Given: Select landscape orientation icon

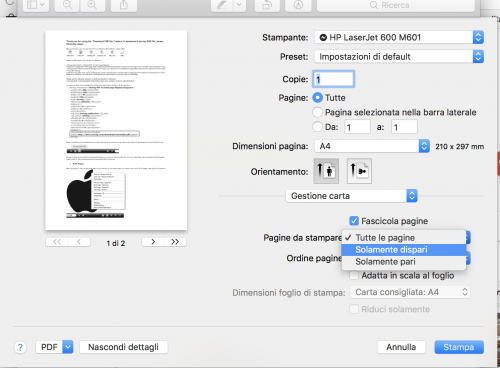Looking at the screenshot, I should pos(359,171).
